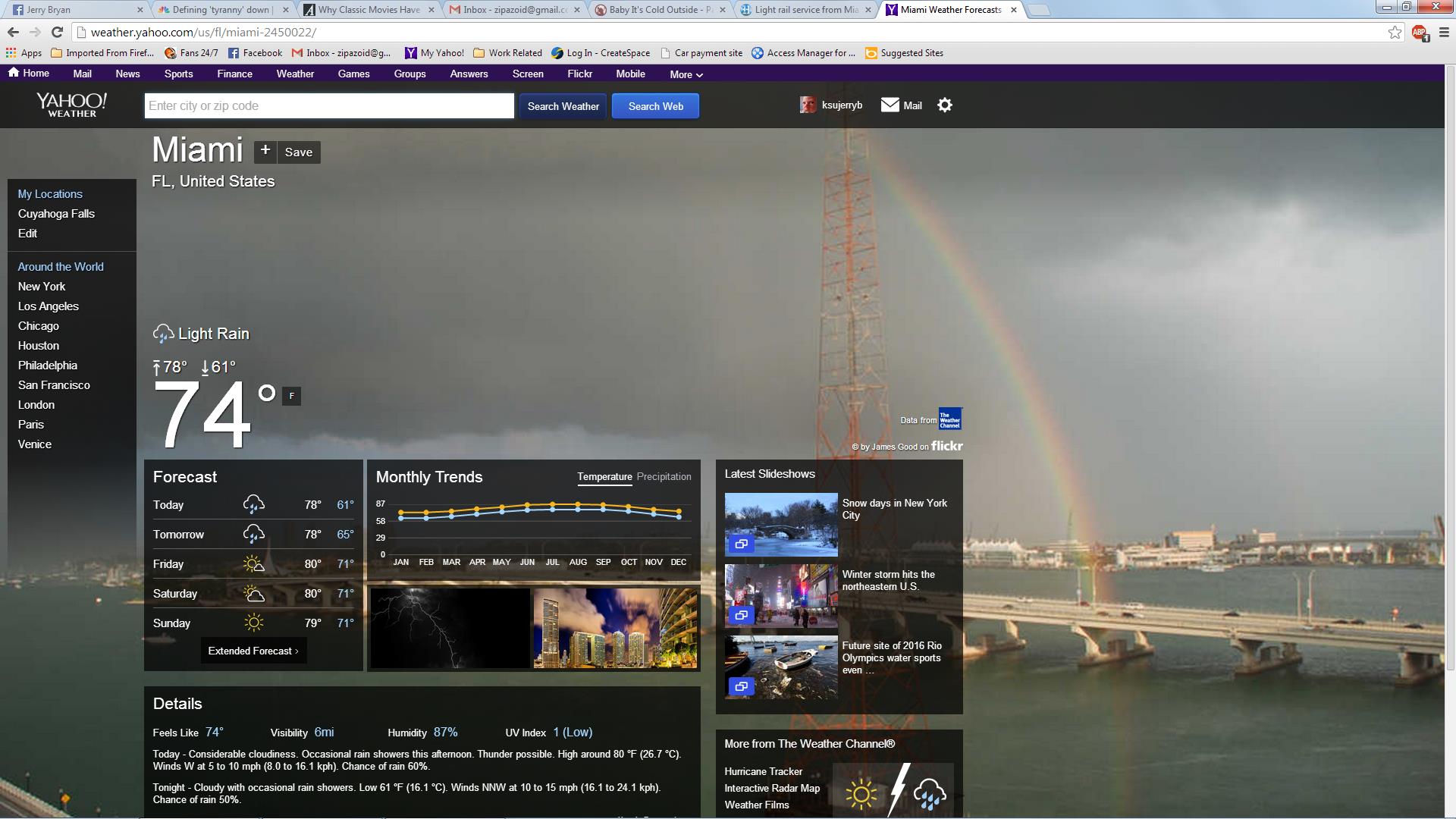This screenshot has width=1456, height=819.
Task: Toggle the Fahrenheit unit button
Action: 291,396
